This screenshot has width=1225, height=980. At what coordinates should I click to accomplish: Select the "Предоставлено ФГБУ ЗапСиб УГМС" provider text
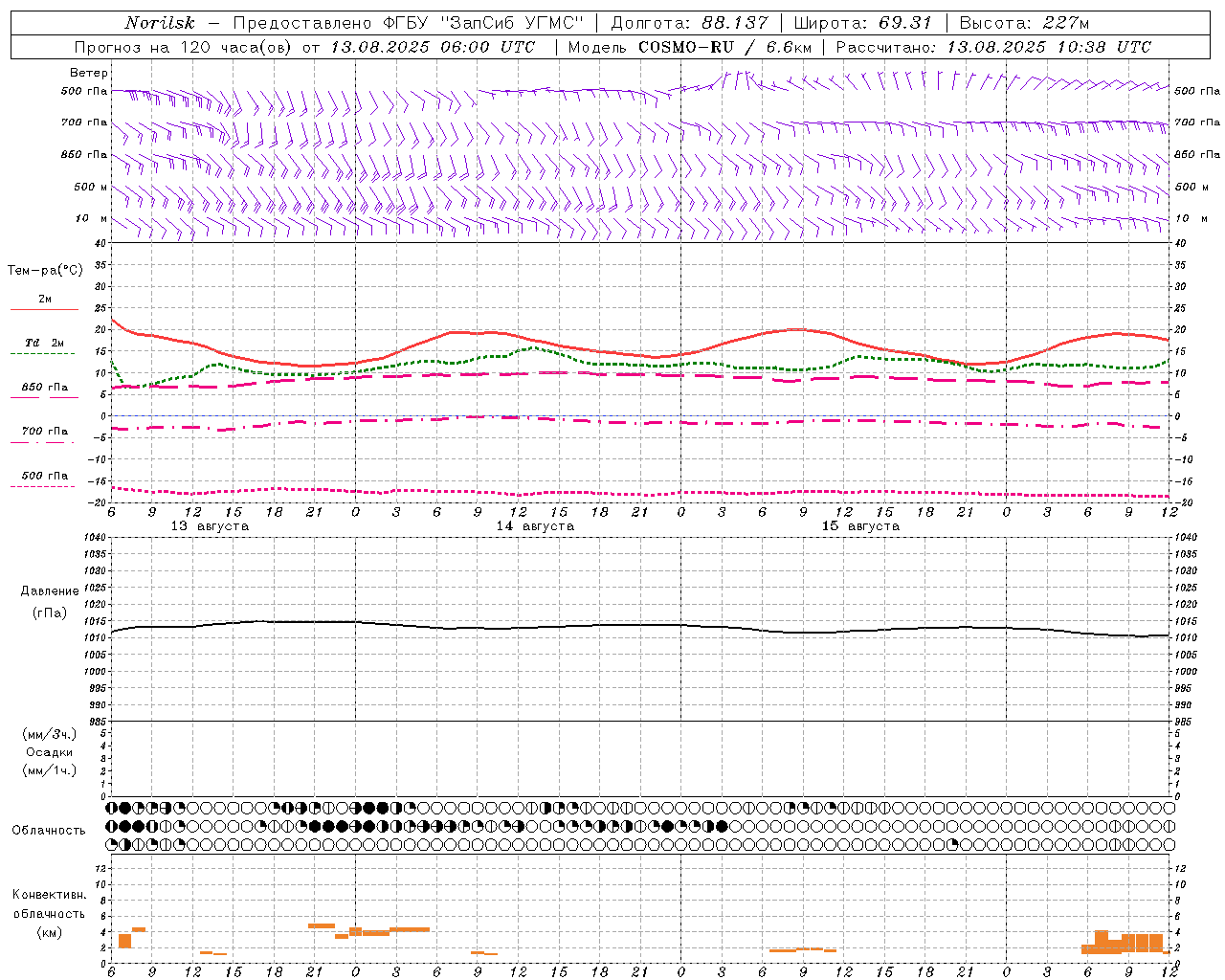pyautogui.click(x=408, y=23)
